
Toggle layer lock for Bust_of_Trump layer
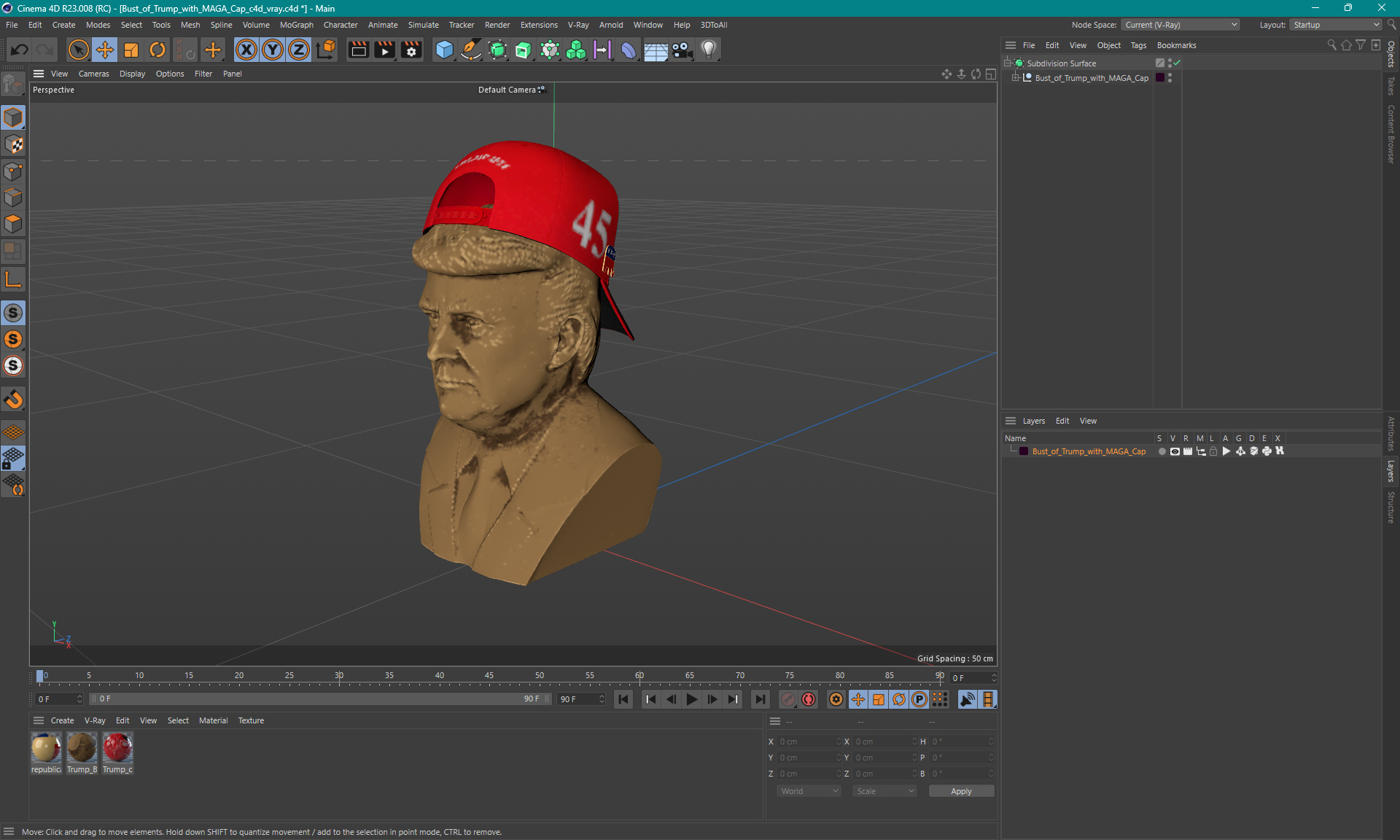tap(1213, 451)
